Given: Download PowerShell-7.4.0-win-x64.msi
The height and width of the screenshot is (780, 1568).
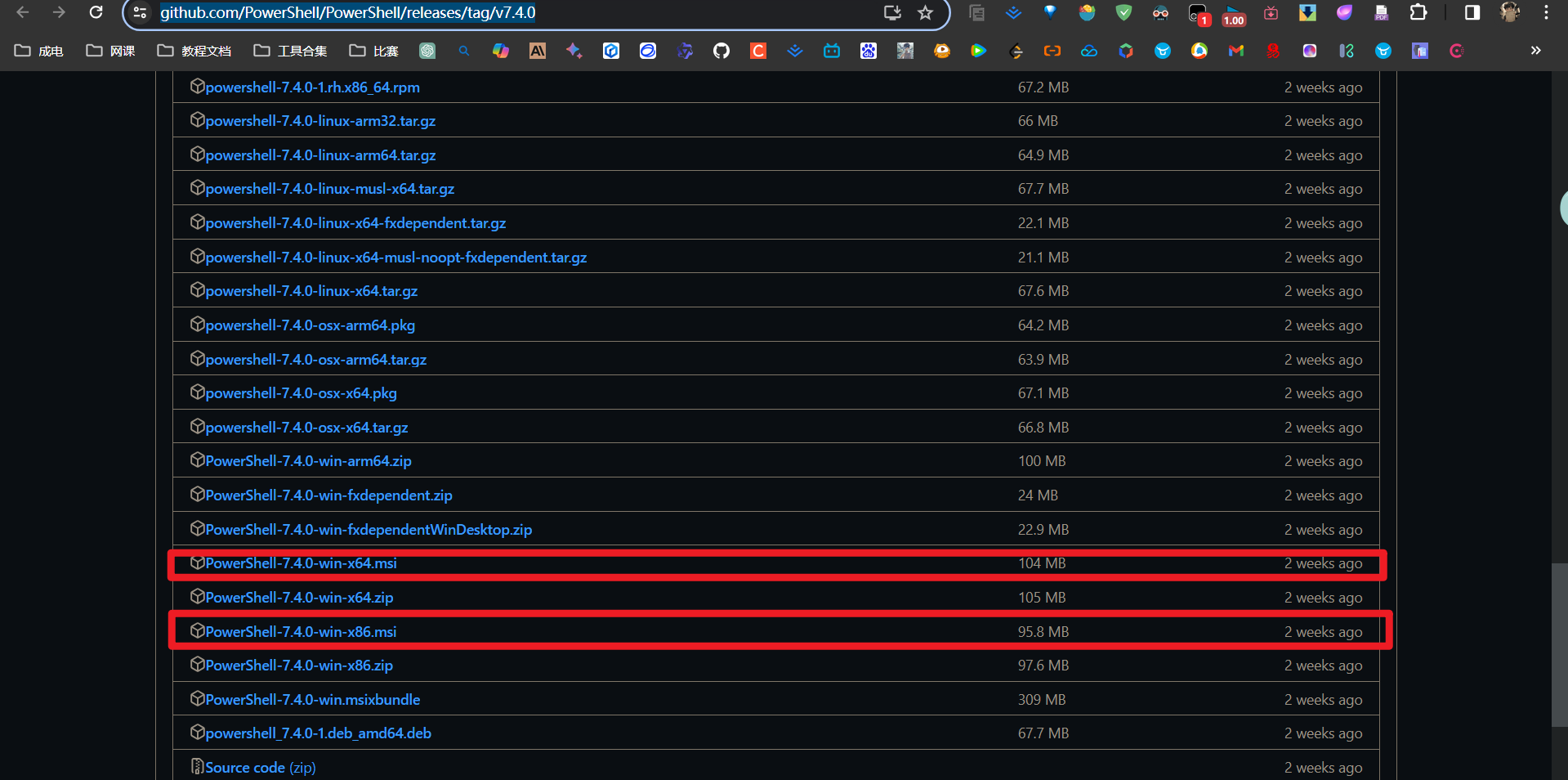Looking at the screenshot, I should click(301, 563).
